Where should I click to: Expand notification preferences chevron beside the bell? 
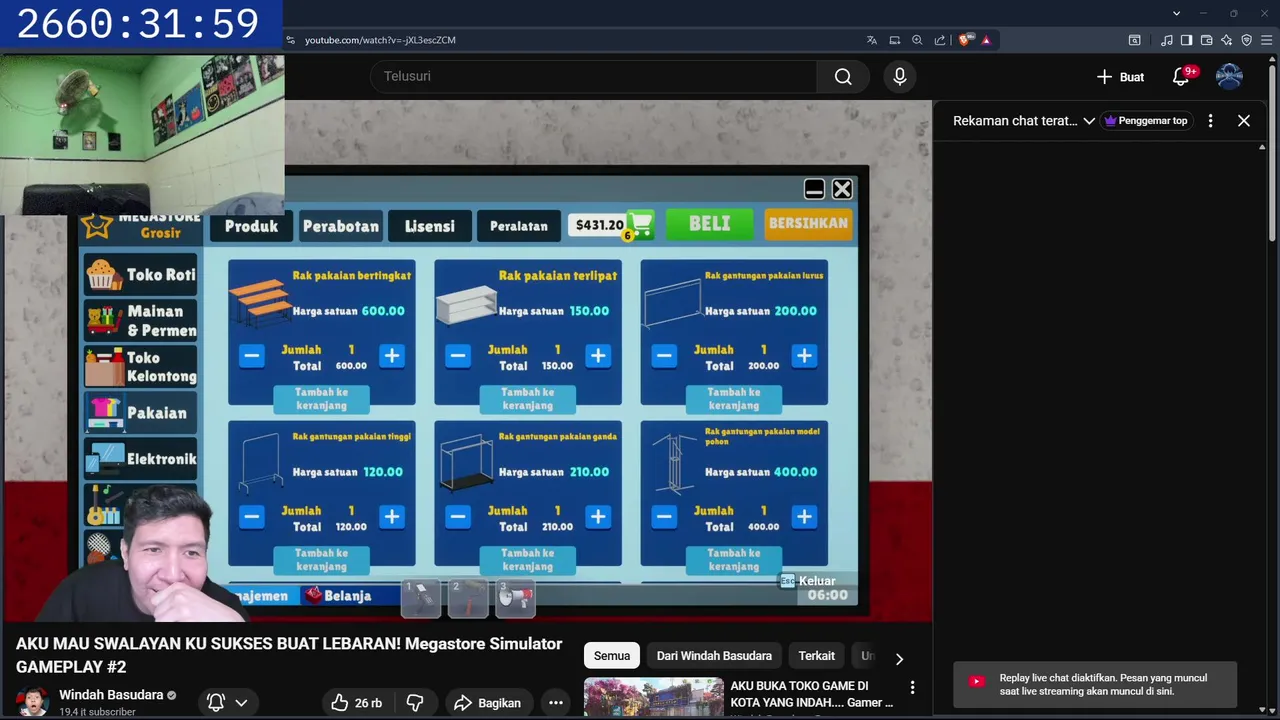pos(241,703)
